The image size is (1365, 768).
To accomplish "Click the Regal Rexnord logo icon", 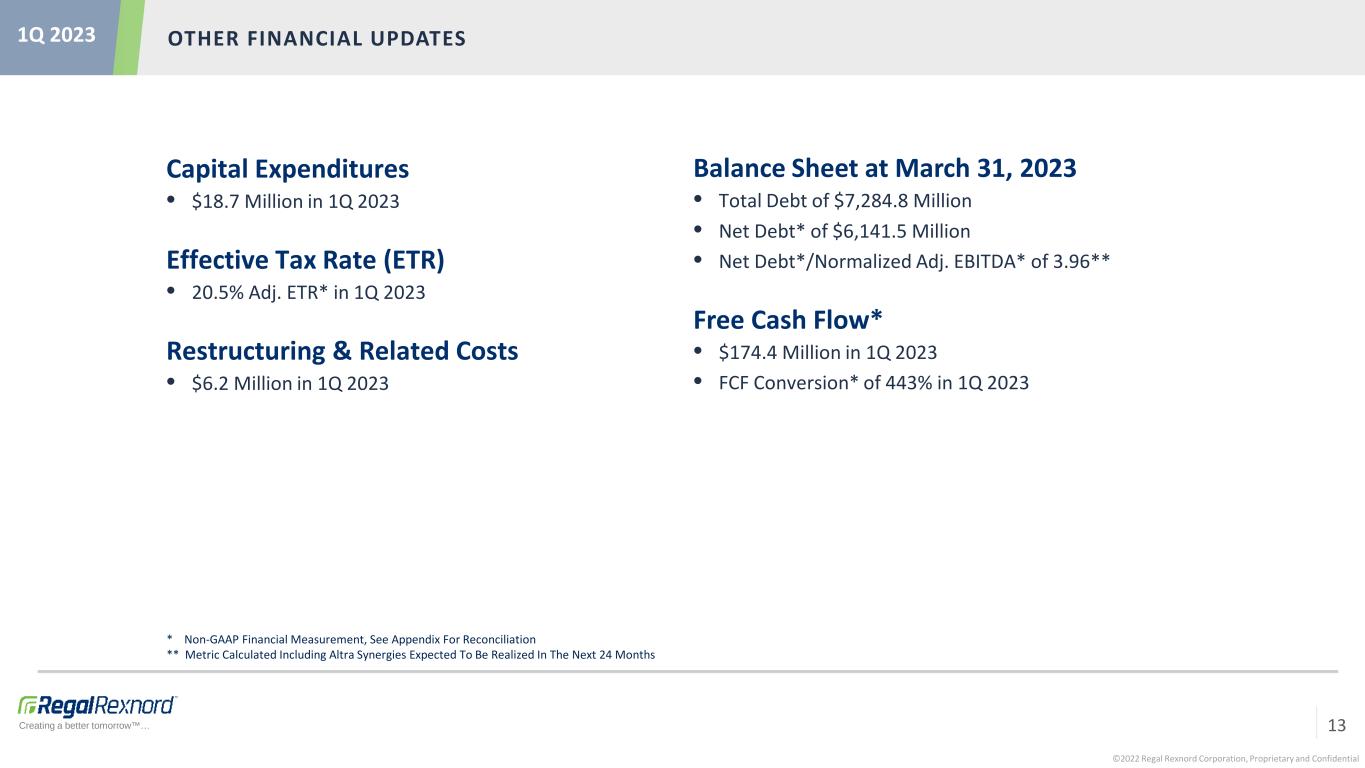I will coord(98,704).
